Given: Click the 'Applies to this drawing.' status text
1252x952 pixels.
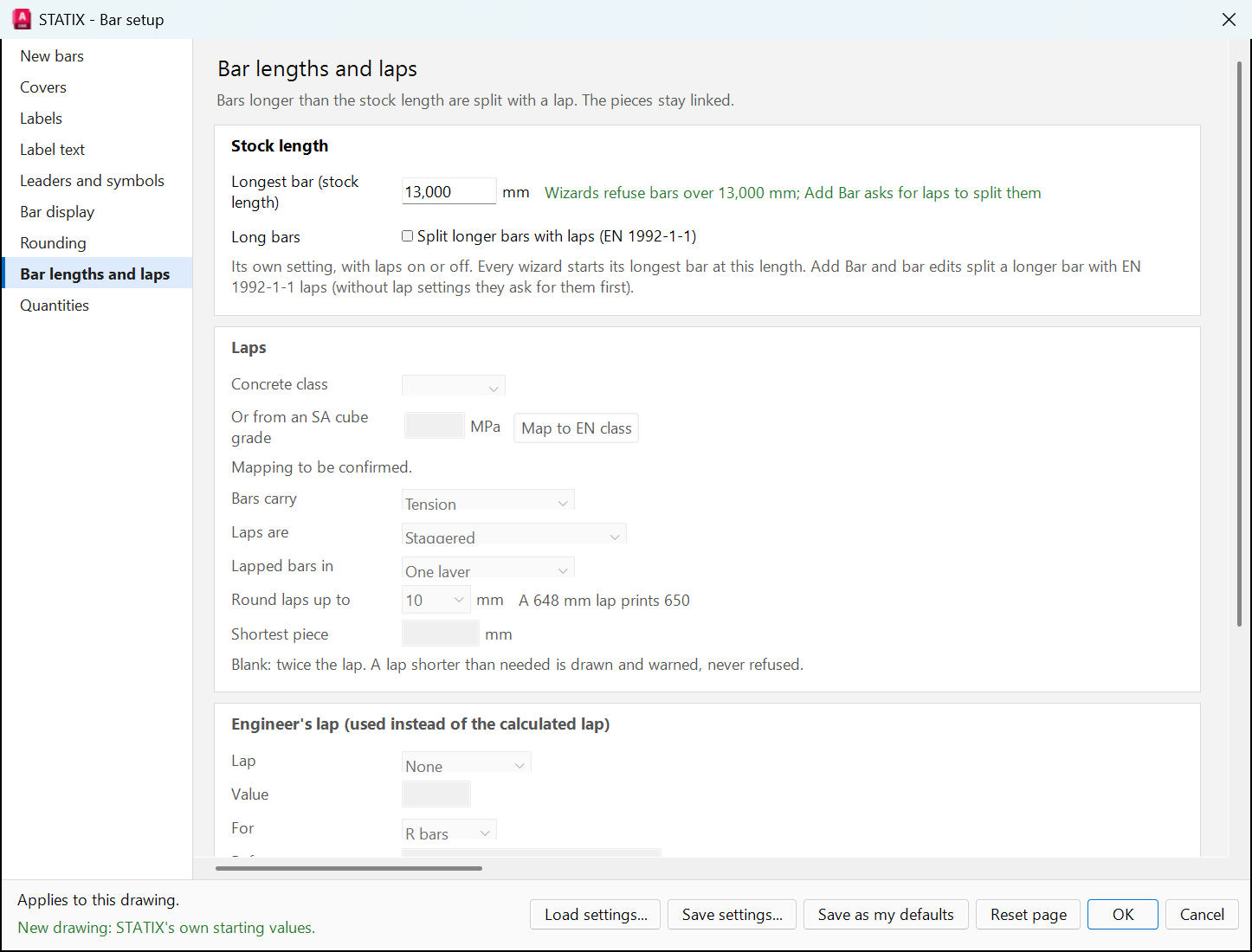Looking at the screenshot, I should (99, 900).
